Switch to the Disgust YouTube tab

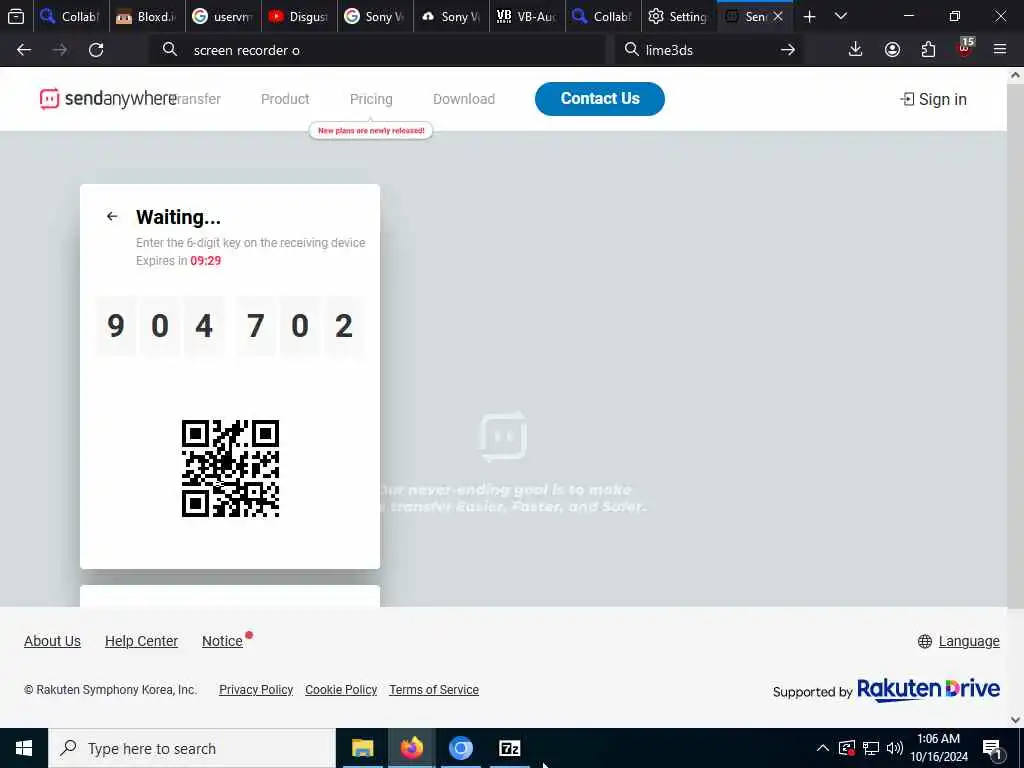(x=298, y=17)
